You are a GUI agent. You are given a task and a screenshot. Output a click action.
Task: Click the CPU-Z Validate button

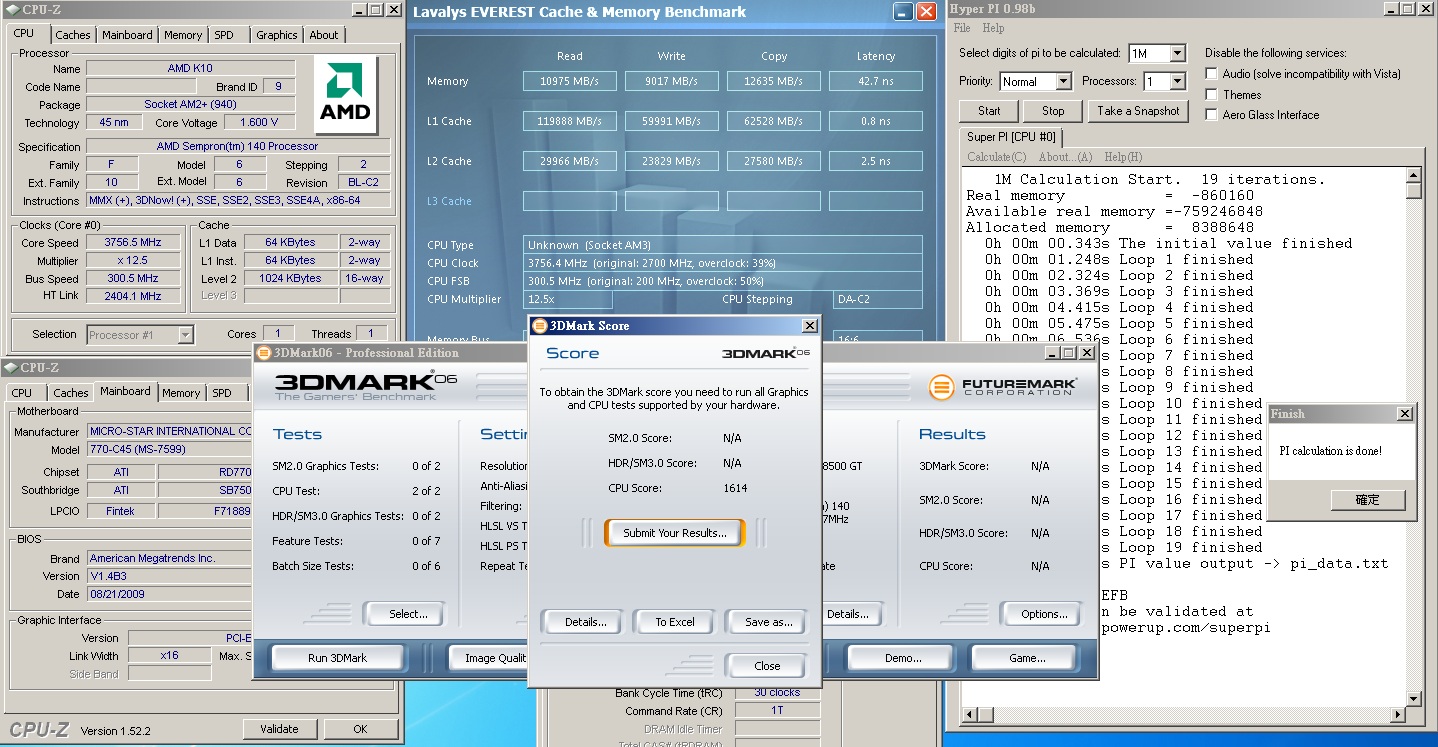(x=279, y=729)
